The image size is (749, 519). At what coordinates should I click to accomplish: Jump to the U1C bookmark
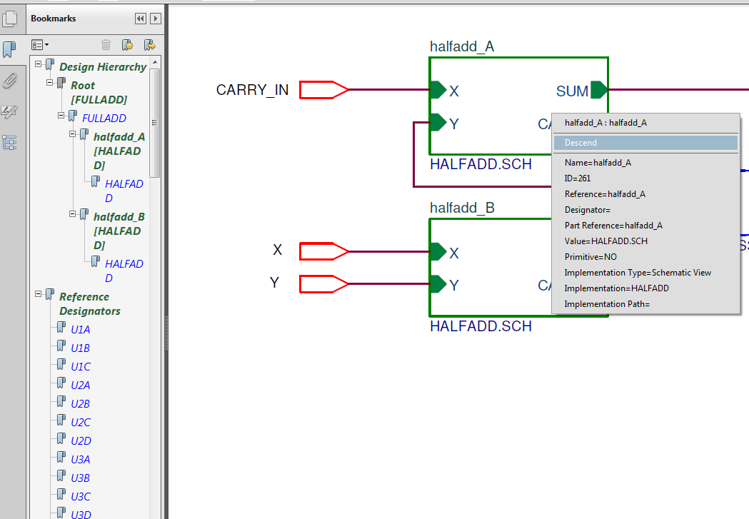81,367
